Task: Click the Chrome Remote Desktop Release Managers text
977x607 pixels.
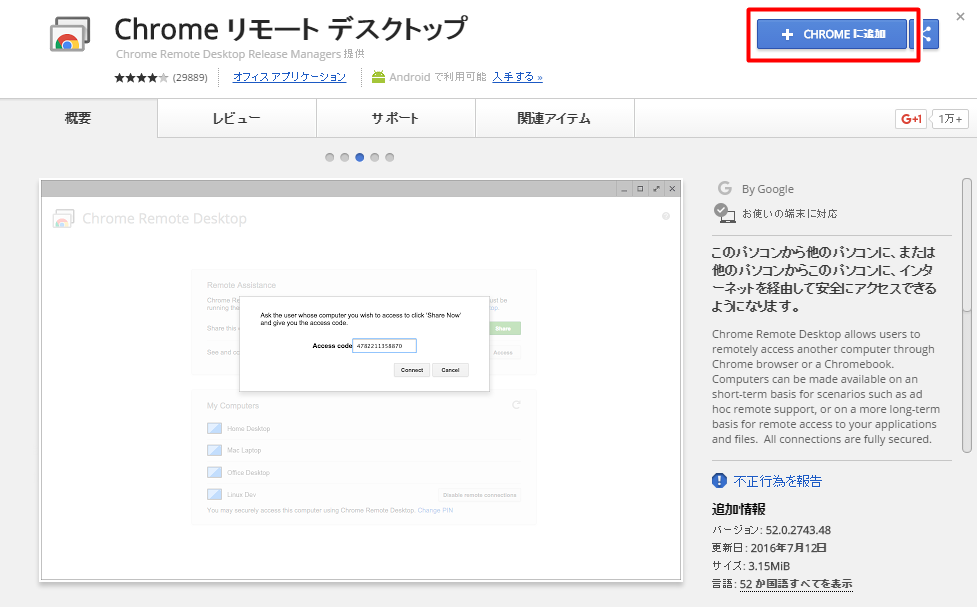Action: tap(229, 54)
